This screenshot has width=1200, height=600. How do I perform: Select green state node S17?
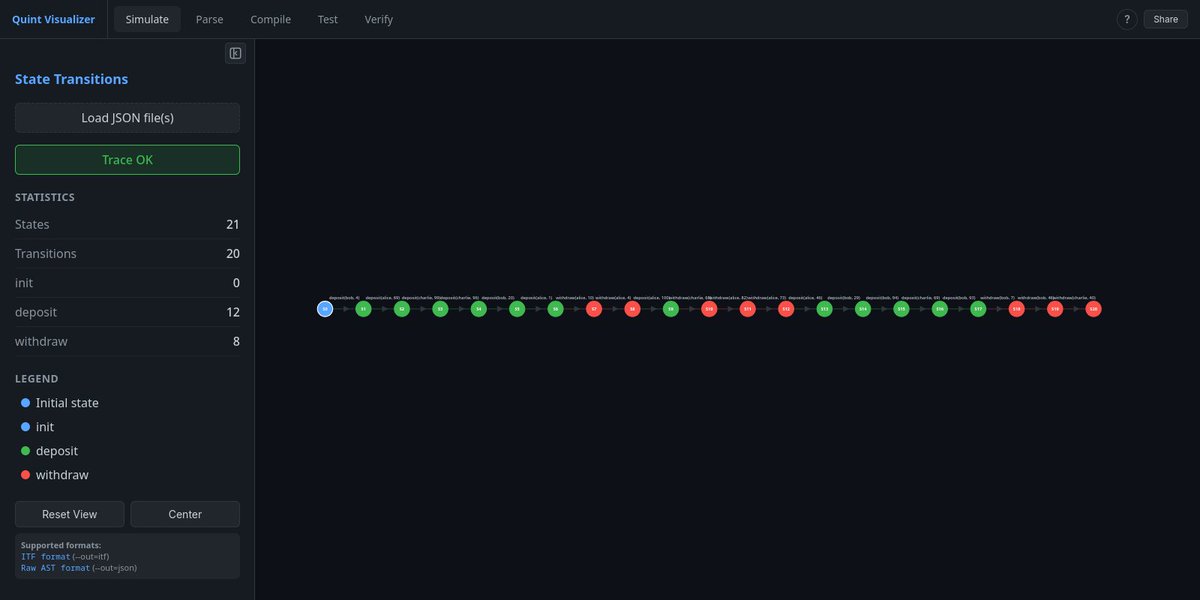(x=978, y=309)
